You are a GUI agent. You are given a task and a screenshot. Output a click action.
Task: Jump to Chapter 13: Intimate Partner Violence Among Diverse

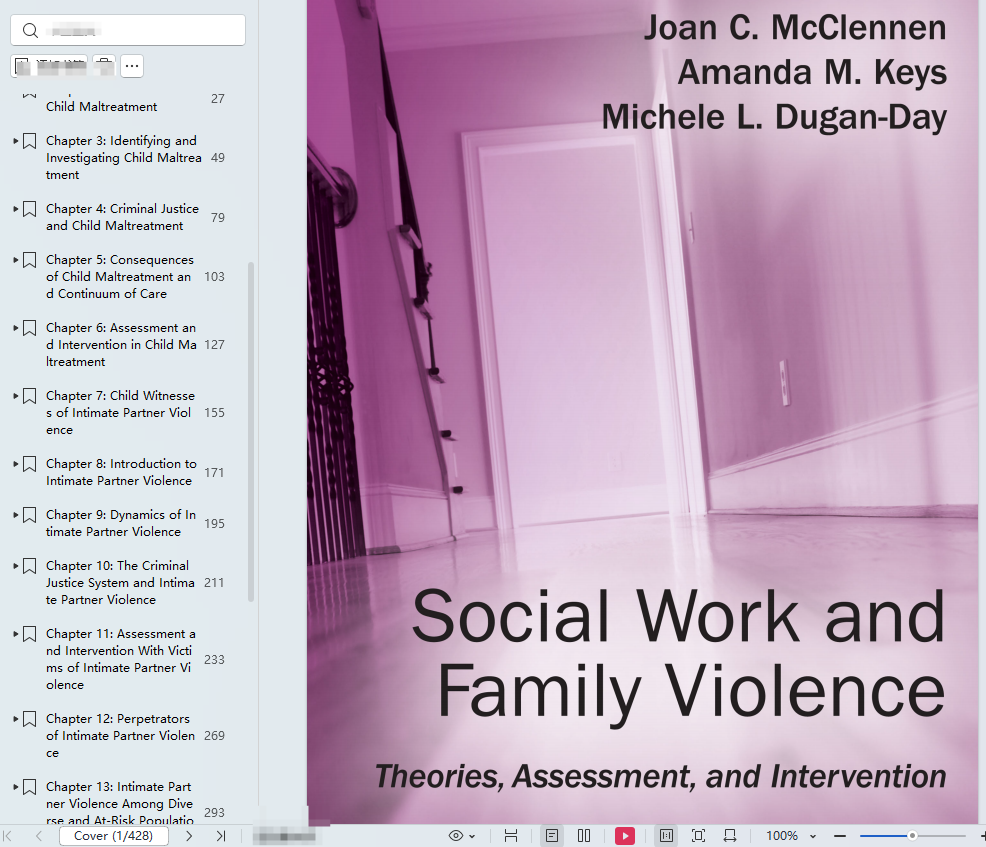coord(120,804)
